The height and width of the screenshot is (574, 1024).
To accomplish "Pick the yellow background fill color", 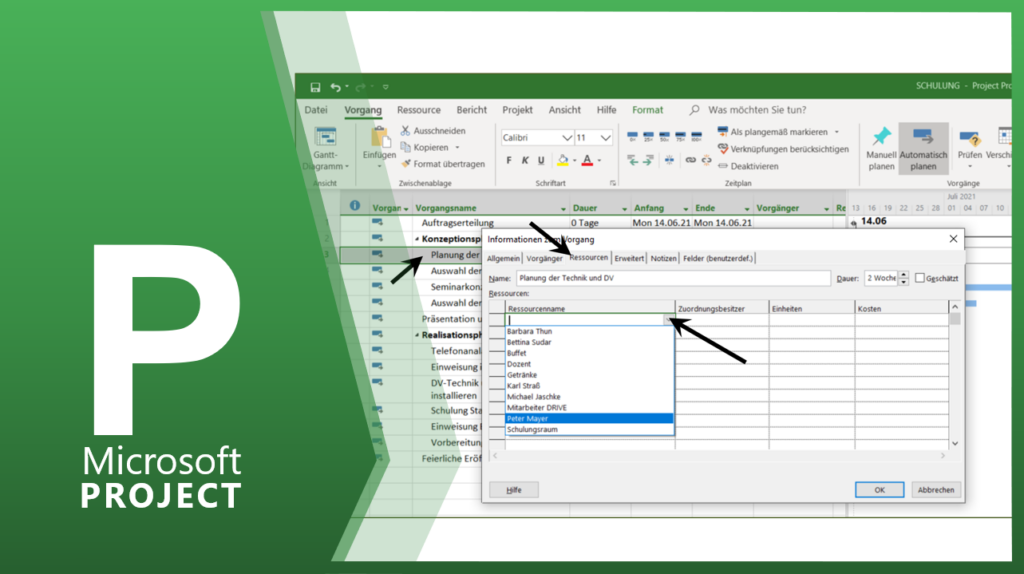I will pos(563,160).
